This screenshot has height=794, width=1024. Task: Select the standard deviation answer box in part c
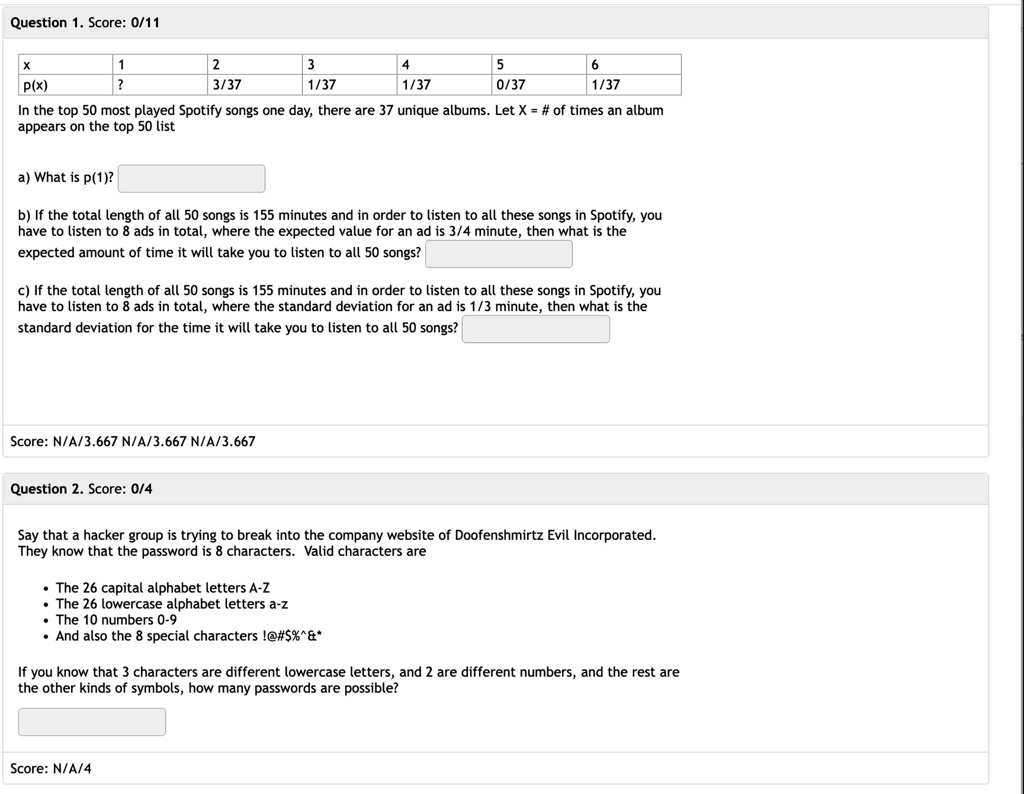(x=536, y=329)
